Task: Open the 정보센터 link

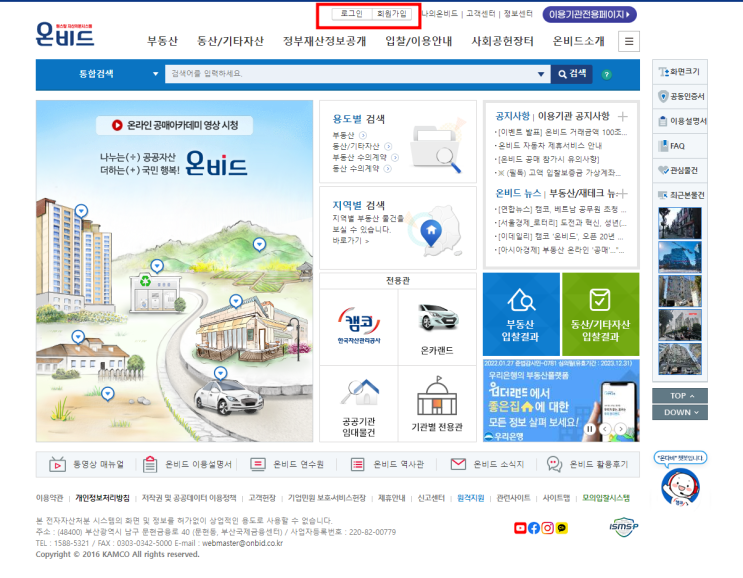Action: coord(518,14)
